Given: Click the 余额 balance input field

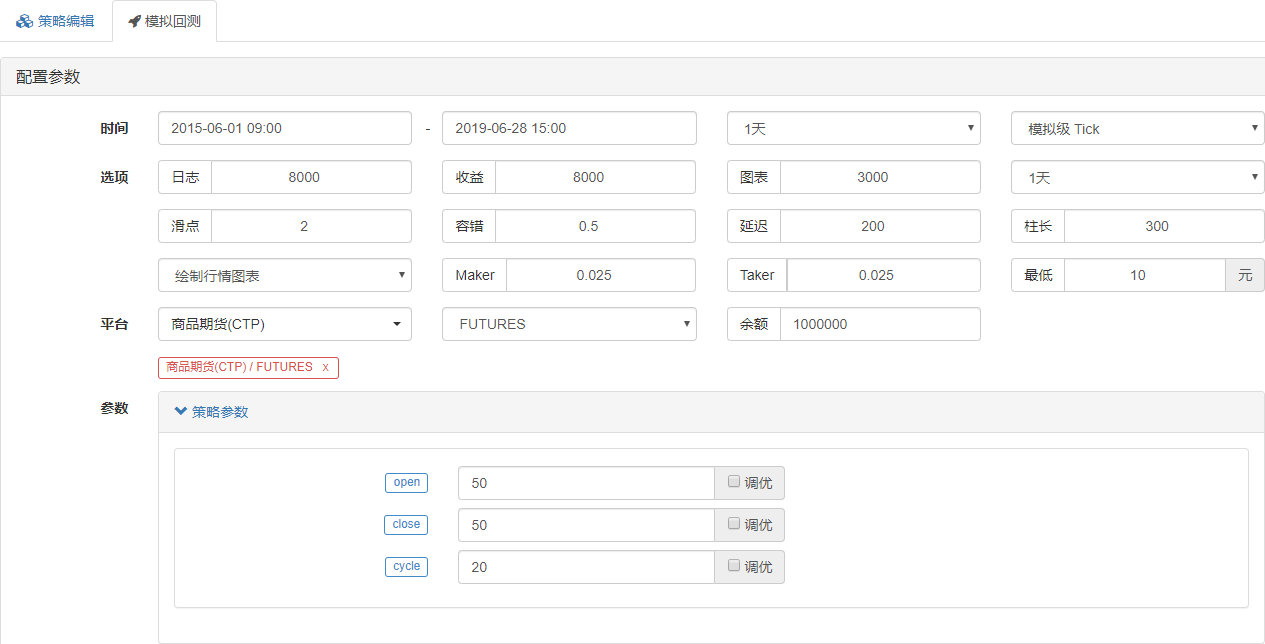Looking at the screenshot, I should point(879,324).
